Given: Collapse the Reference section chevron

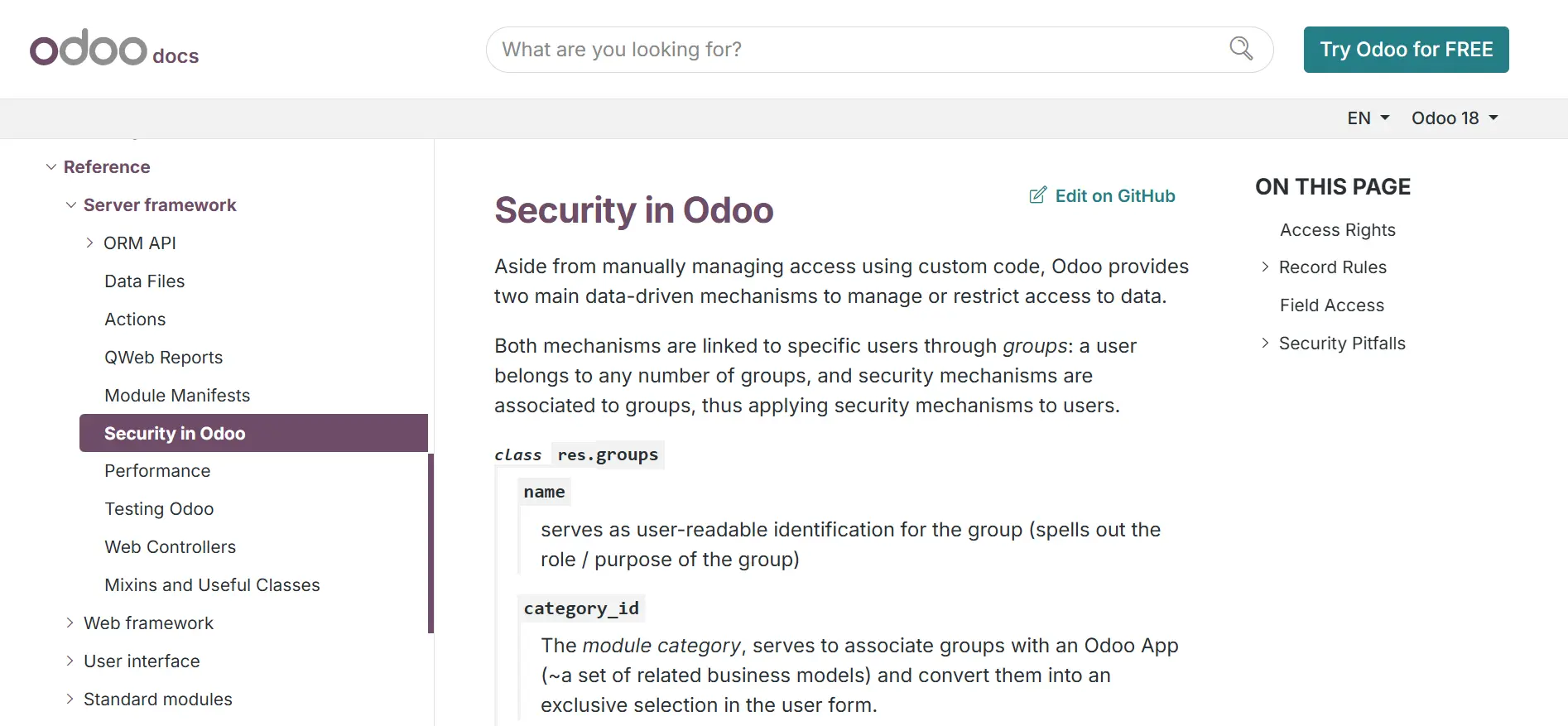Looking at the screenshot, I should click(51, 167).
